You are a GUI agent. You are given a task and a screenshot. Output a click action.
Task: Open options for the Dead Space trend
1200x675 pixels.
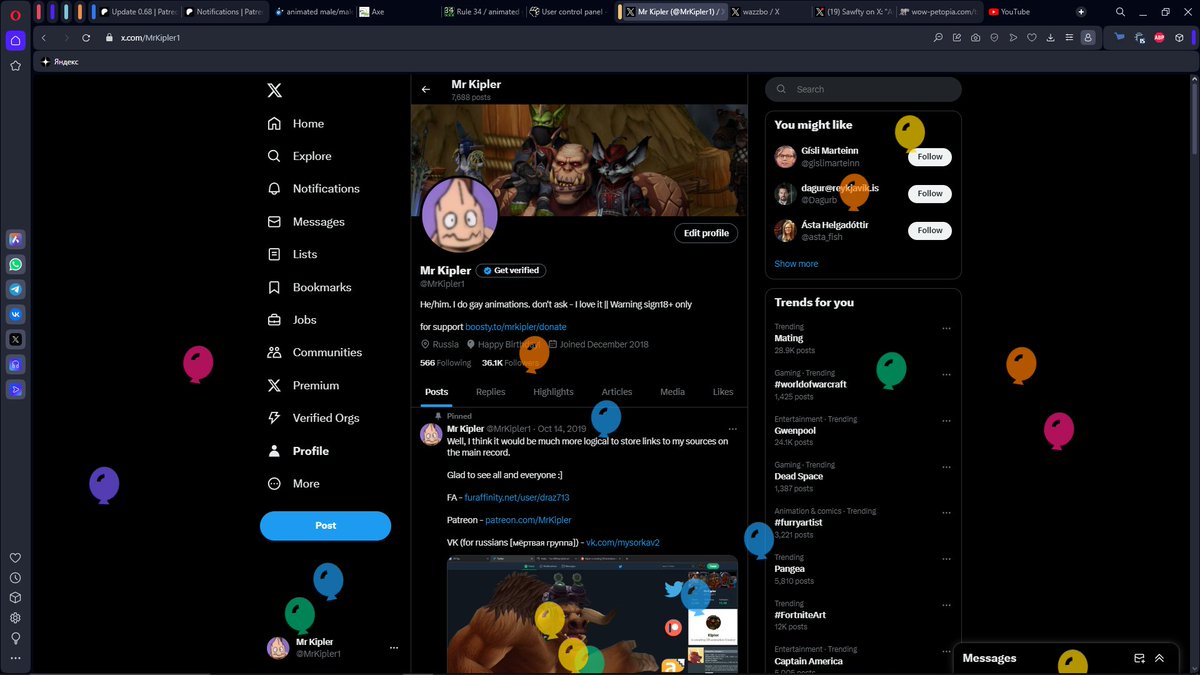click(x=946, y=466)
